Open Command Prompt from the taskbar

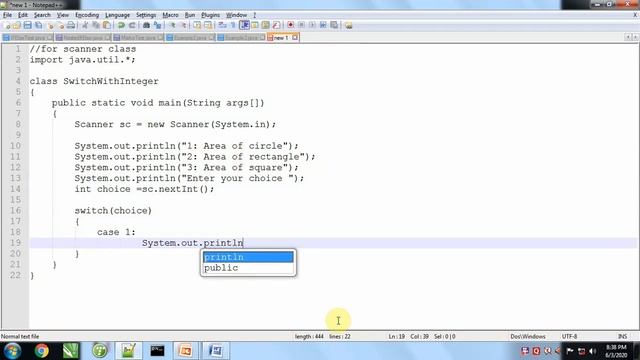[157, 351]
